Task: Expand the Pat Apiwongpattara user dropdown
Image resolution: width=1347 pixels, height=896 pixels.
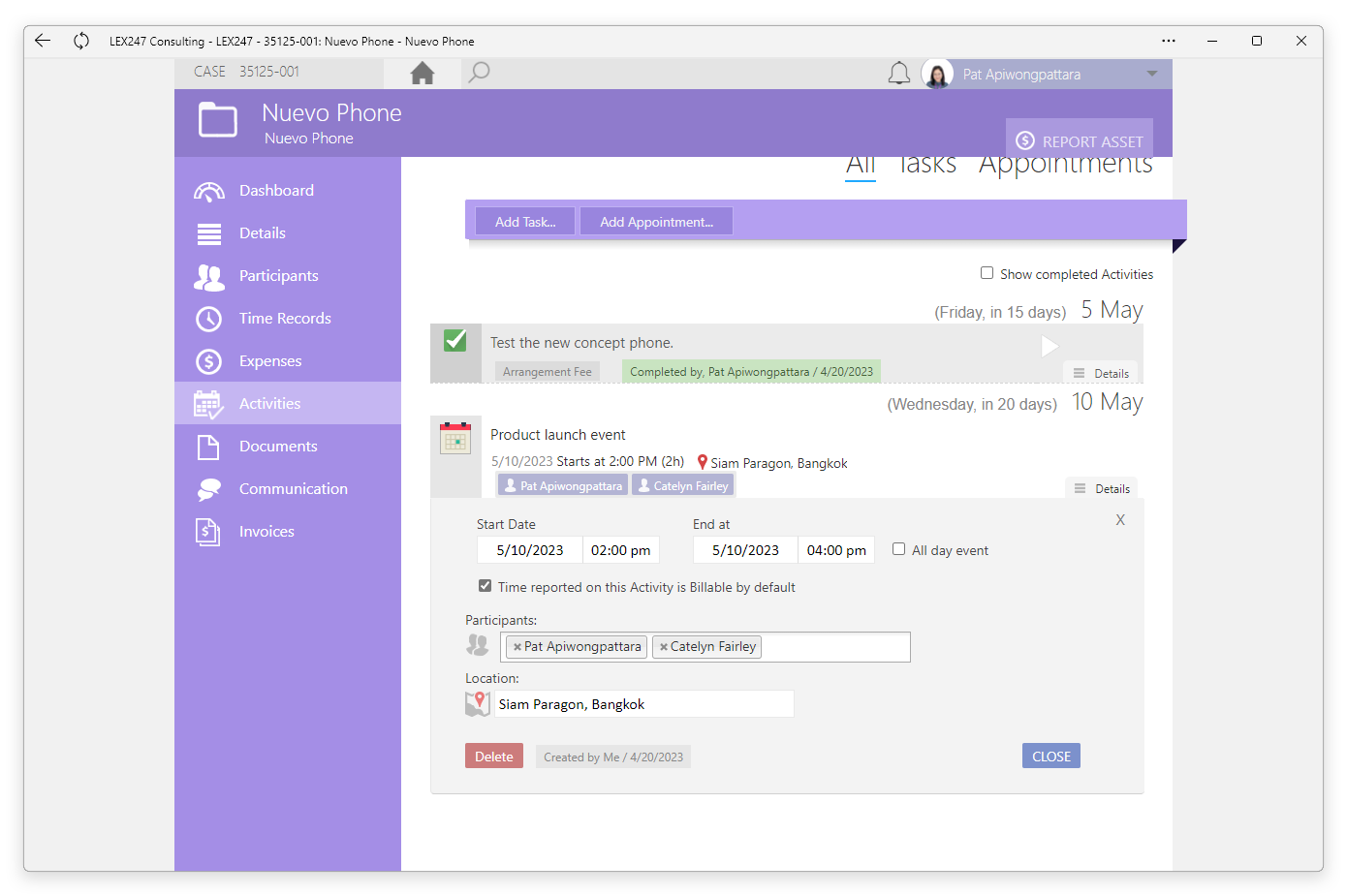Action: point(1152,74)
